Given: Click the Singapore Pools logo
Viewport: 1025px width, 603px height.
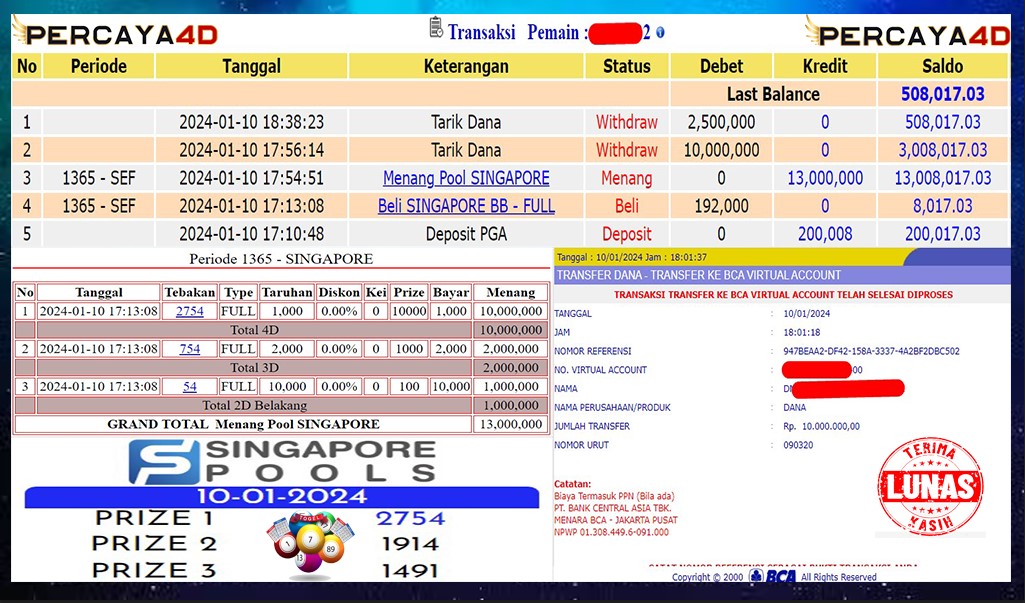Looking at the screenshot, I should point(283,461).
